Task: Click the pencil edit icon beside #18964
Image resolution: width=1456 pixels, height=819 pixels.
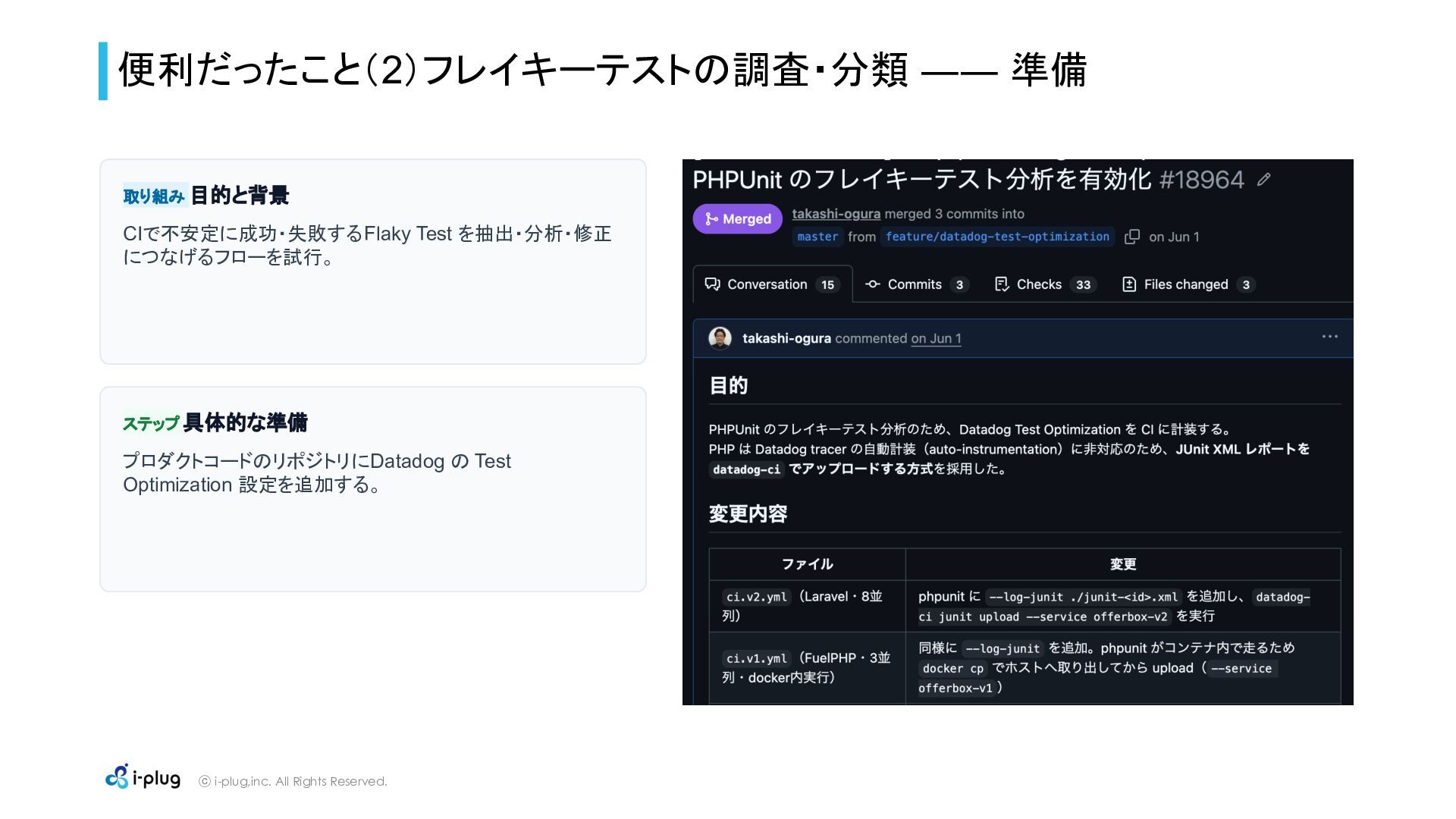Action: pyautogui.click(x=1263, y=180)
